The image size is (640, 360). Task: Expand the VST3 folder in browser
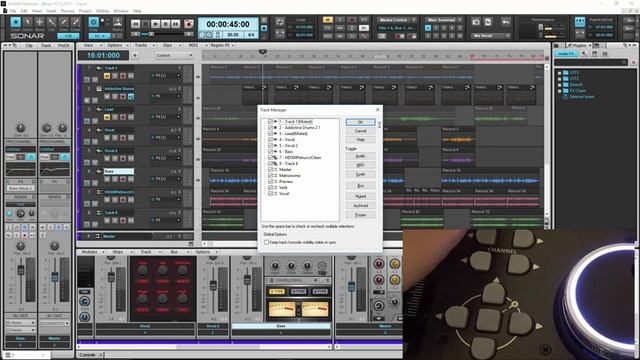coord(560,73)
